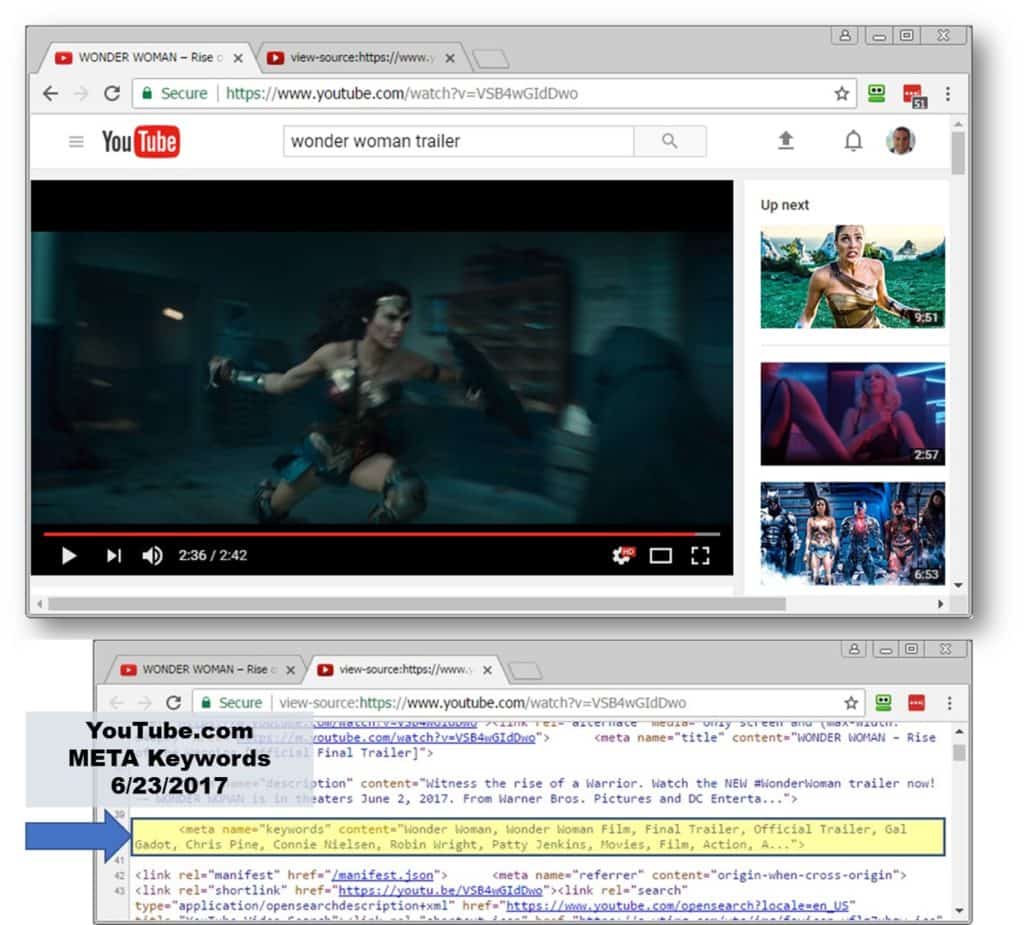
Task: Click the green Secure lock in top window
Action: [148, 93]
